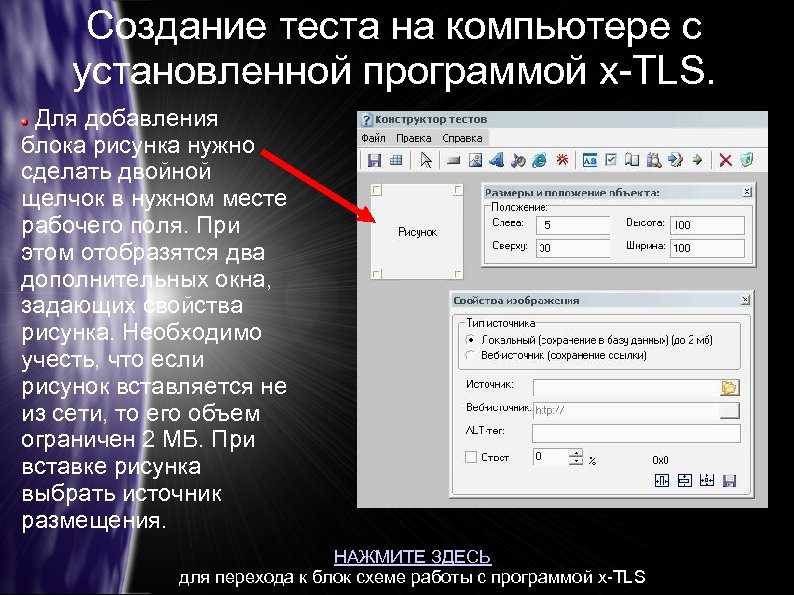Click the red asterisk toolbar icon

pyautogui.click(x=562, y=160)
